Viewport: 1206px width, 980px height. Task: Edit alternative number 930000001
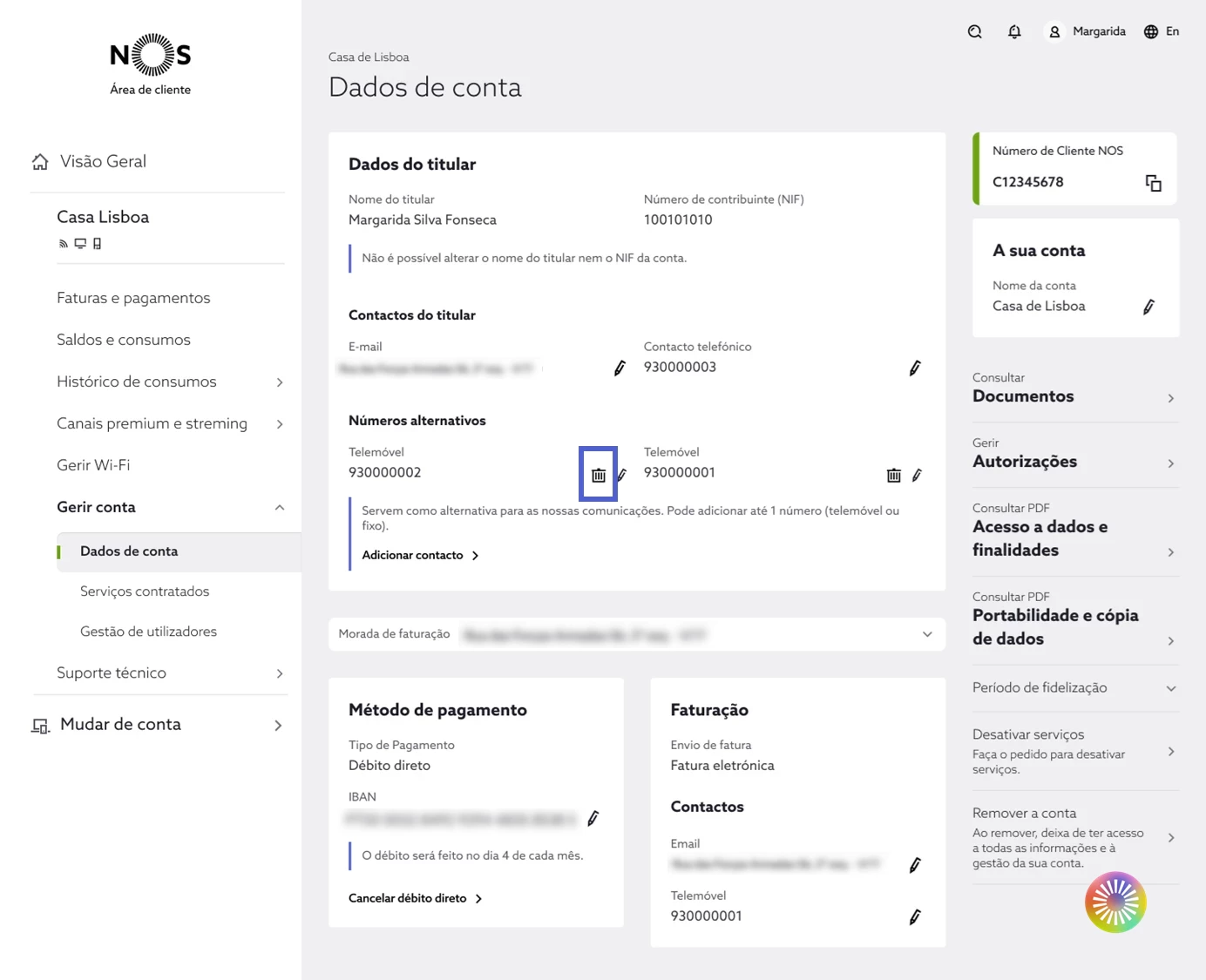pyautogui.click(x=917, y=475)
